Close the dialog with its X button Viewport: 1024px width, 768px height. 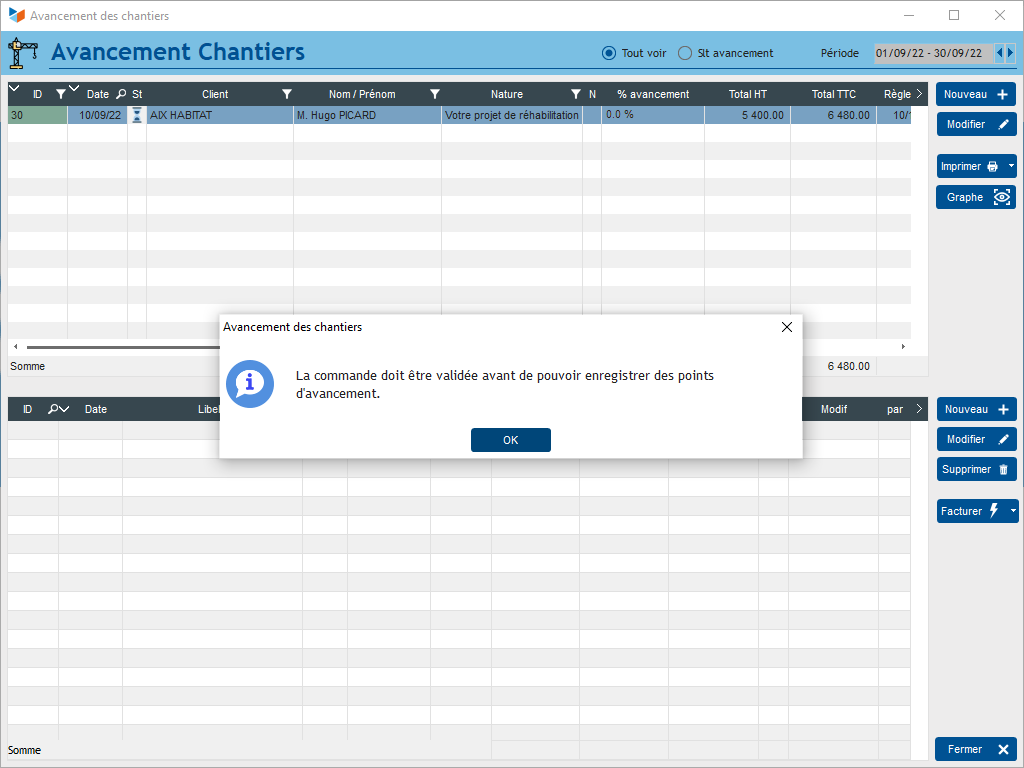pyautogui.click(x=786, y=327)
